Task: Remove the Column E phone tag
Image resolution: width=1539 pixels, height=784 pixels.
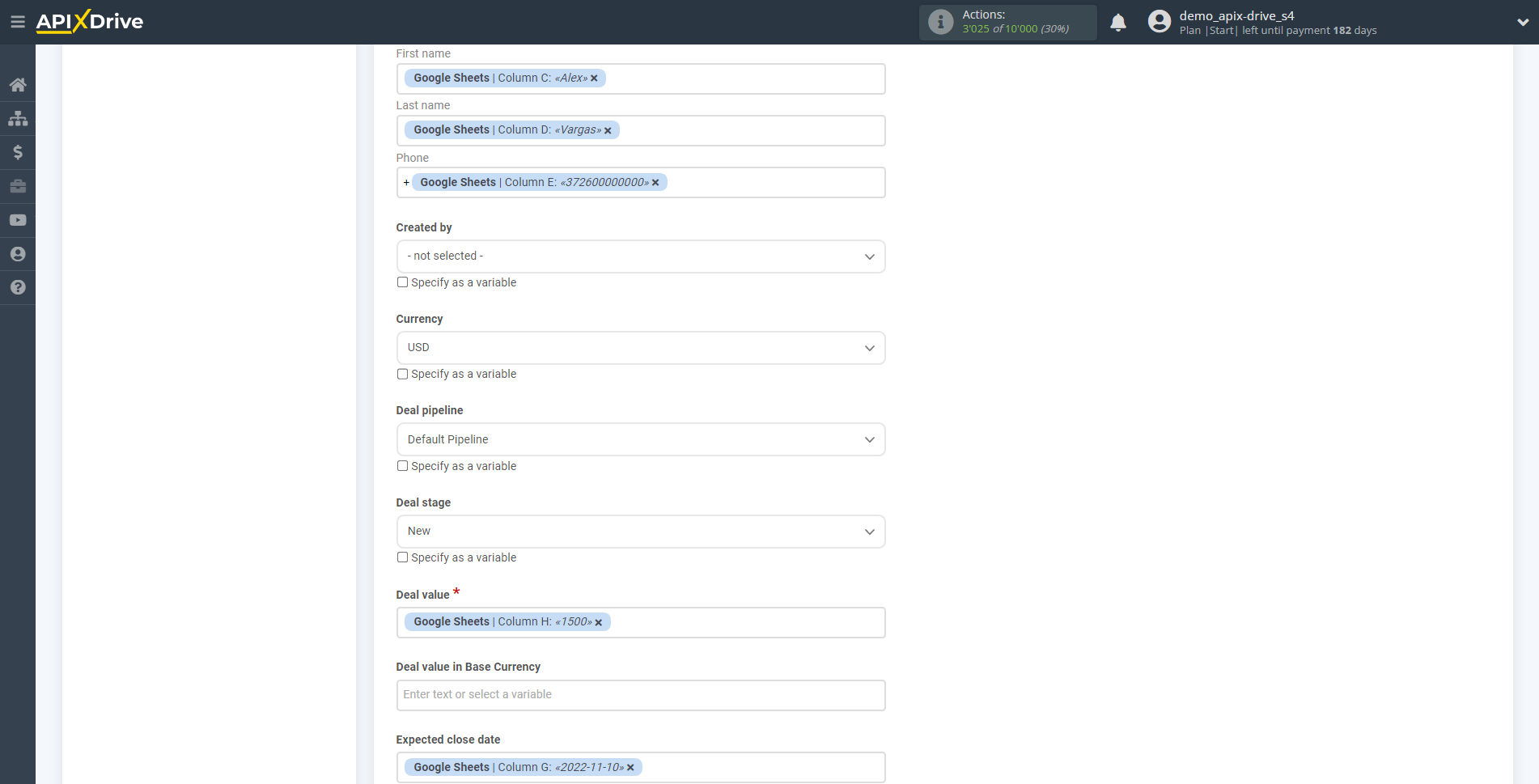Action: coord(655,183)
